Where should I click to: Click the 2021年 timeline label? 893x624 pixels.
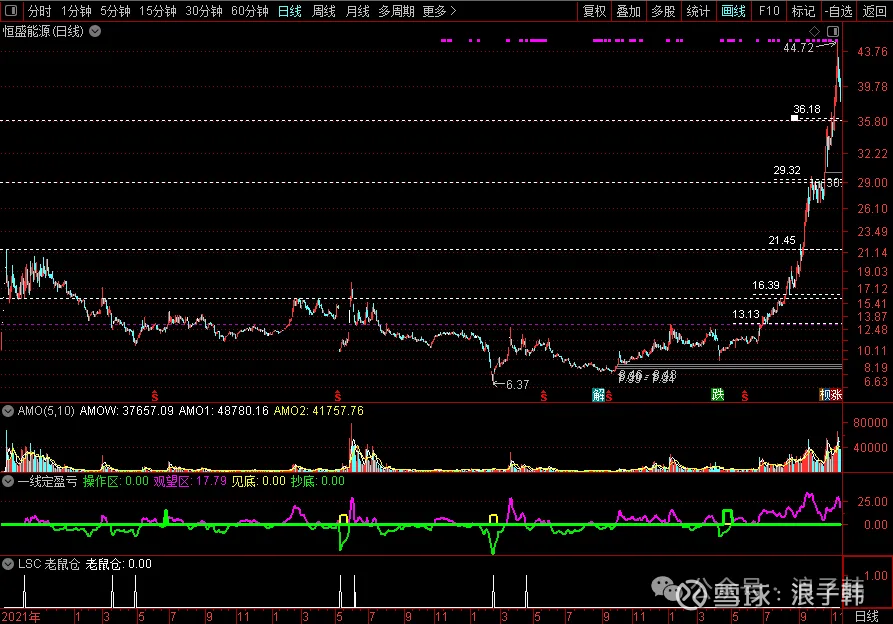click(21, 617)
